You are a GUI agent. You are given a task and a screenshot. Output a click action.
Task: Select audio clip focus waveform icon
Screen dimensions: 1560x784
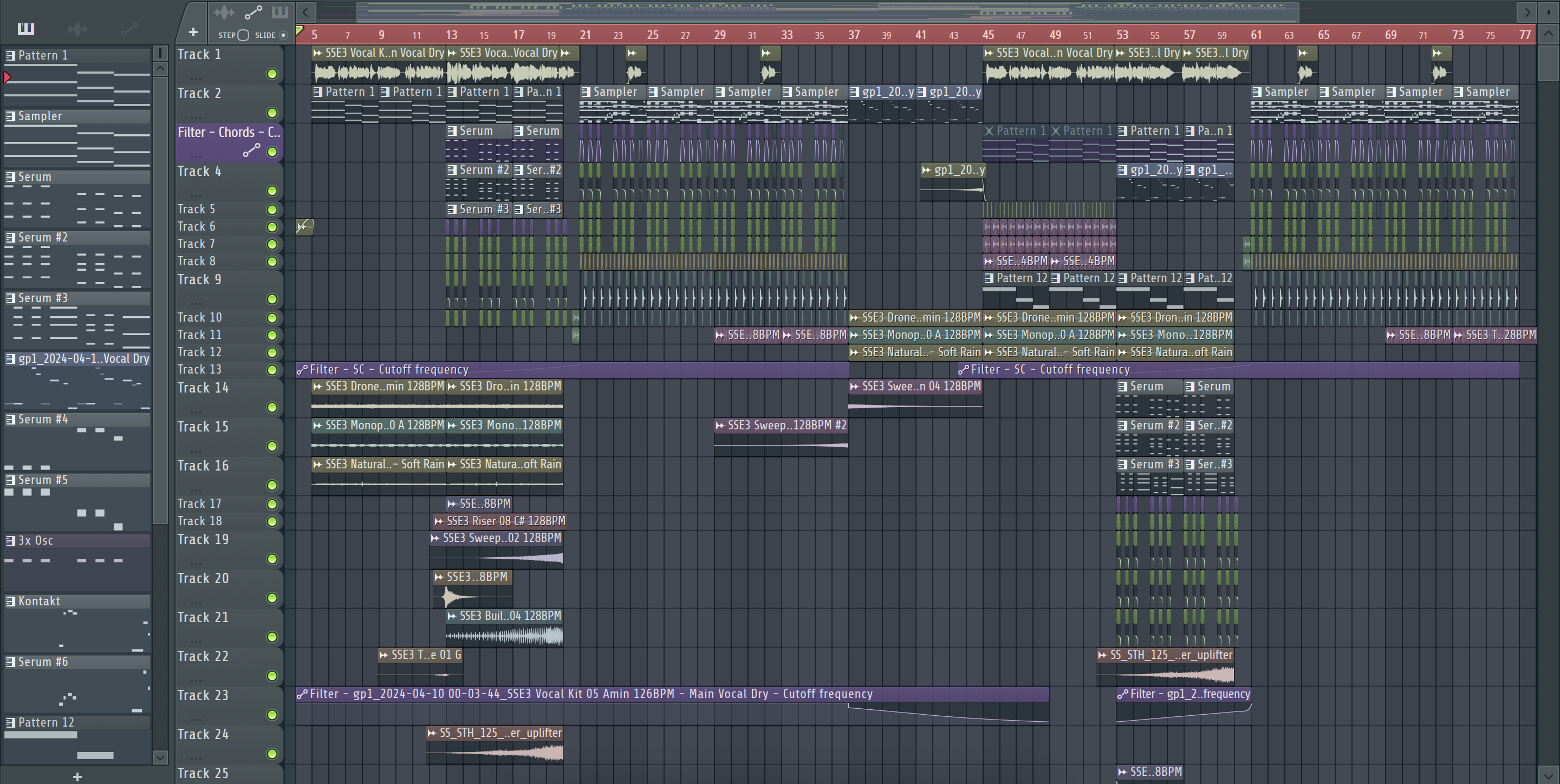pos(224,12)
